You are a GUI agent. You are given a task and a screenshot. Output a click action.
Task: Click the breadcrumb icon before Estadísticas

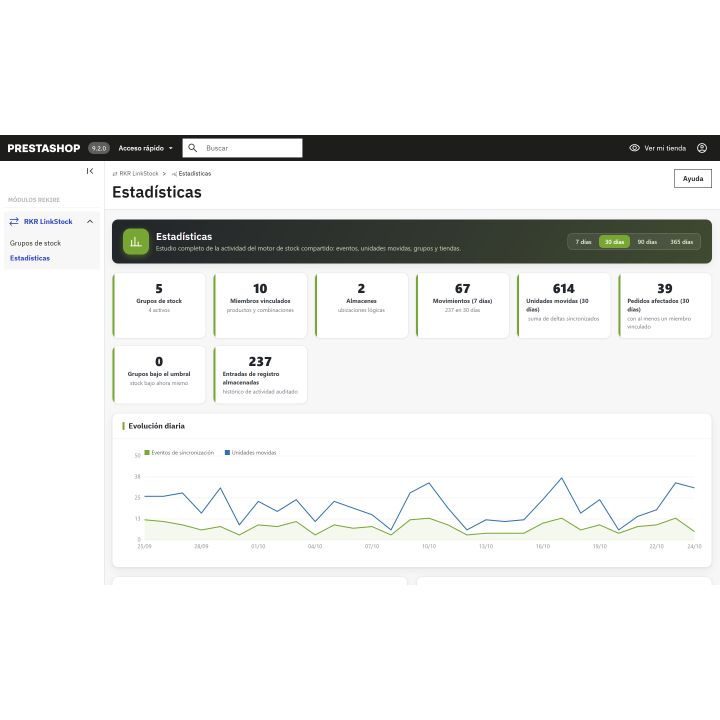174,174
